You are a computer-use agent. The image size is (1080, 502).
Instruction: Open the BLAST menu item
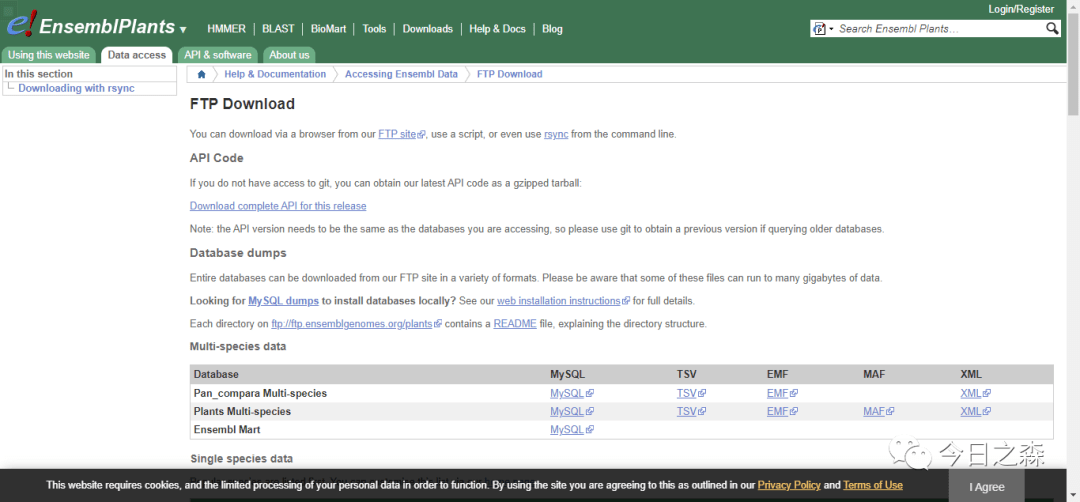(x=278, y=29)
